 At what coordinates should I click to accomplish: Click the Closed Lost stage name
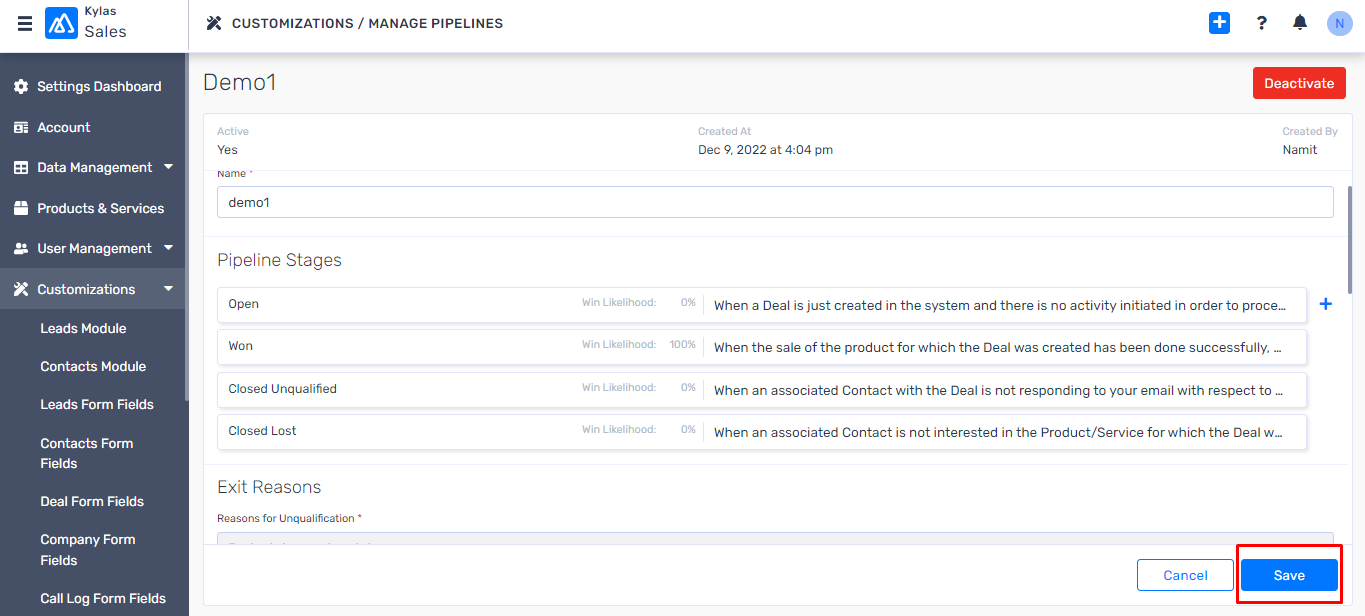(x=262, y=431)
